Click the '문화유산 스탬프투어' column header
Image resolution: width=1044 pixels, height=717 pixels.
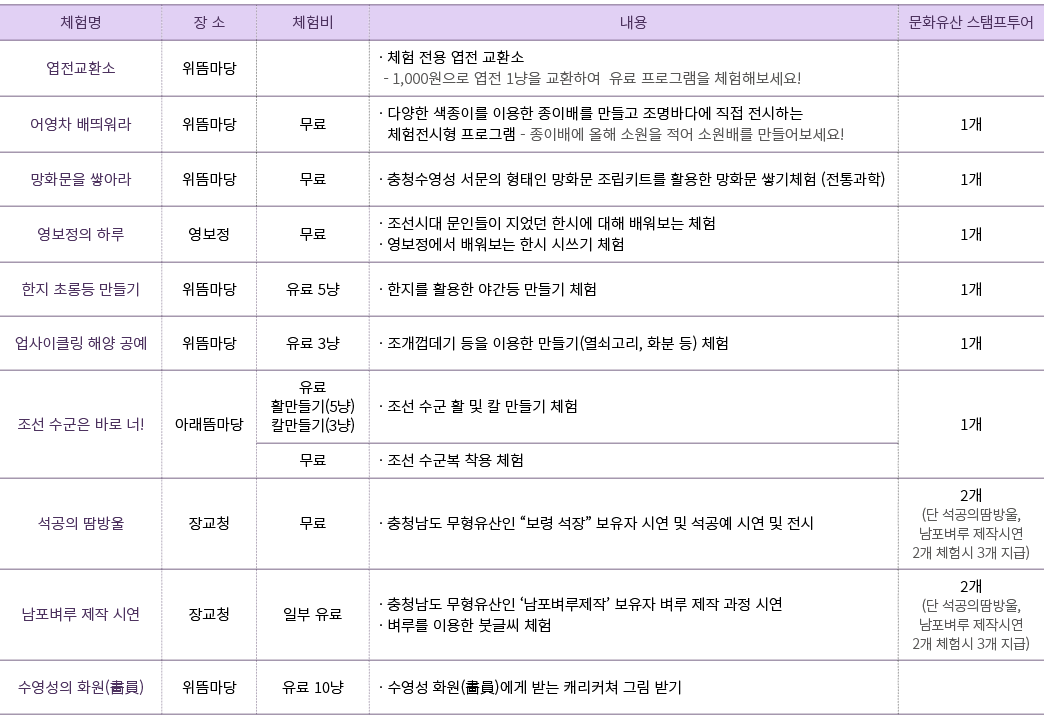coord(971,23)
